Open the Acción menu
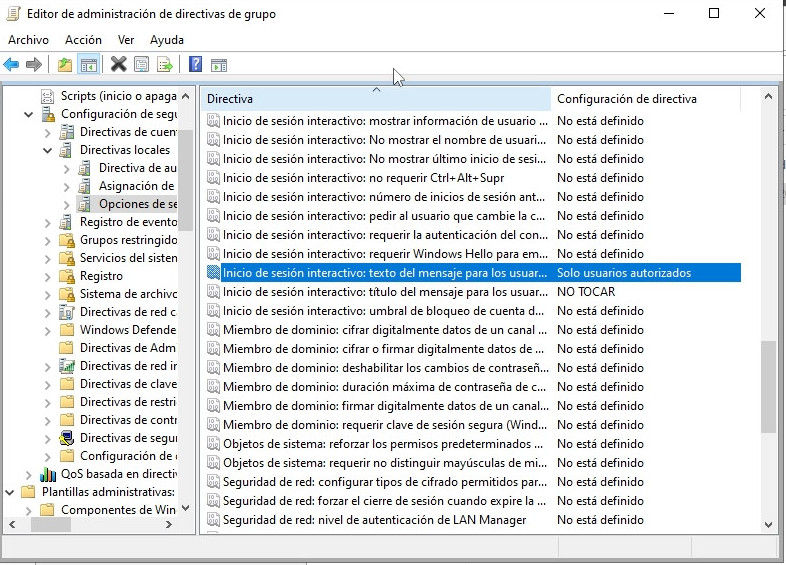Viewport: 786px width, 565px height. click(83, 40)
